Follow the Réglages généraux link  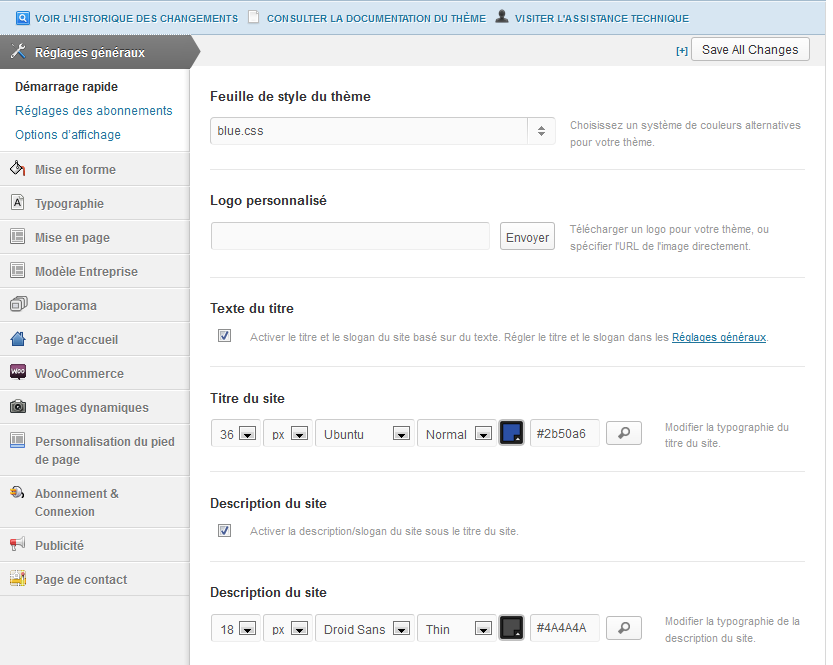[718, 338]
